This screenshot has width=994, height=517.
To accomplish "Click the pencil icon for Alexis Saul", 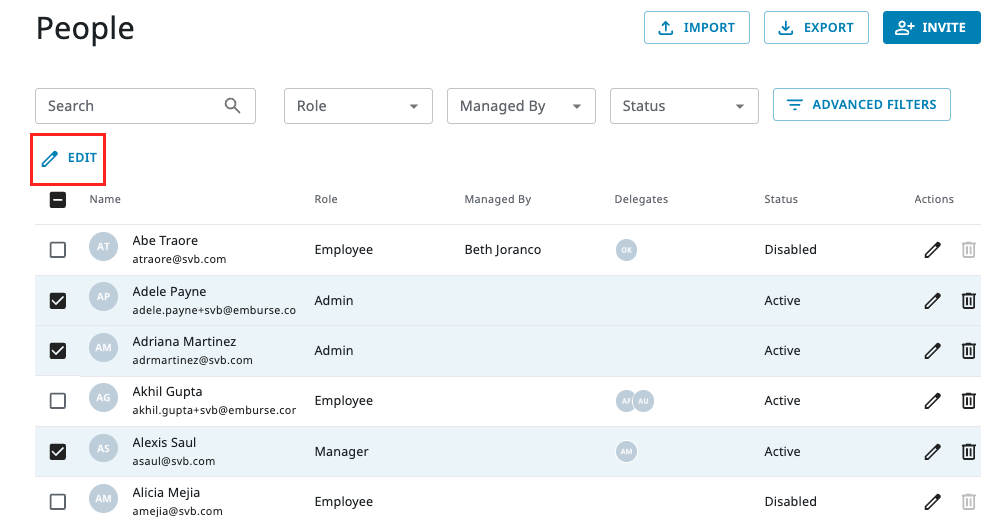I will [932, 452].
